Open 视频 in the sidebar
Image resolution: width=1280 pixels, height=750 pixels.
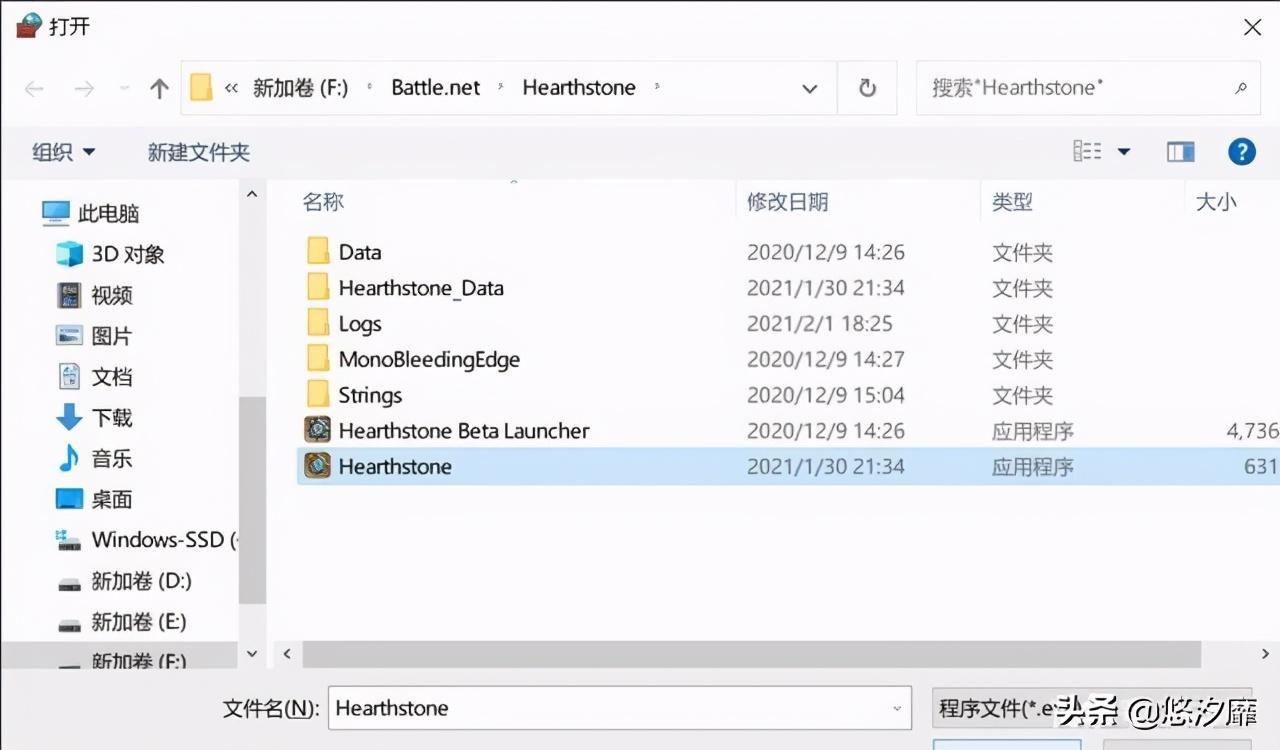pos(95,295)
